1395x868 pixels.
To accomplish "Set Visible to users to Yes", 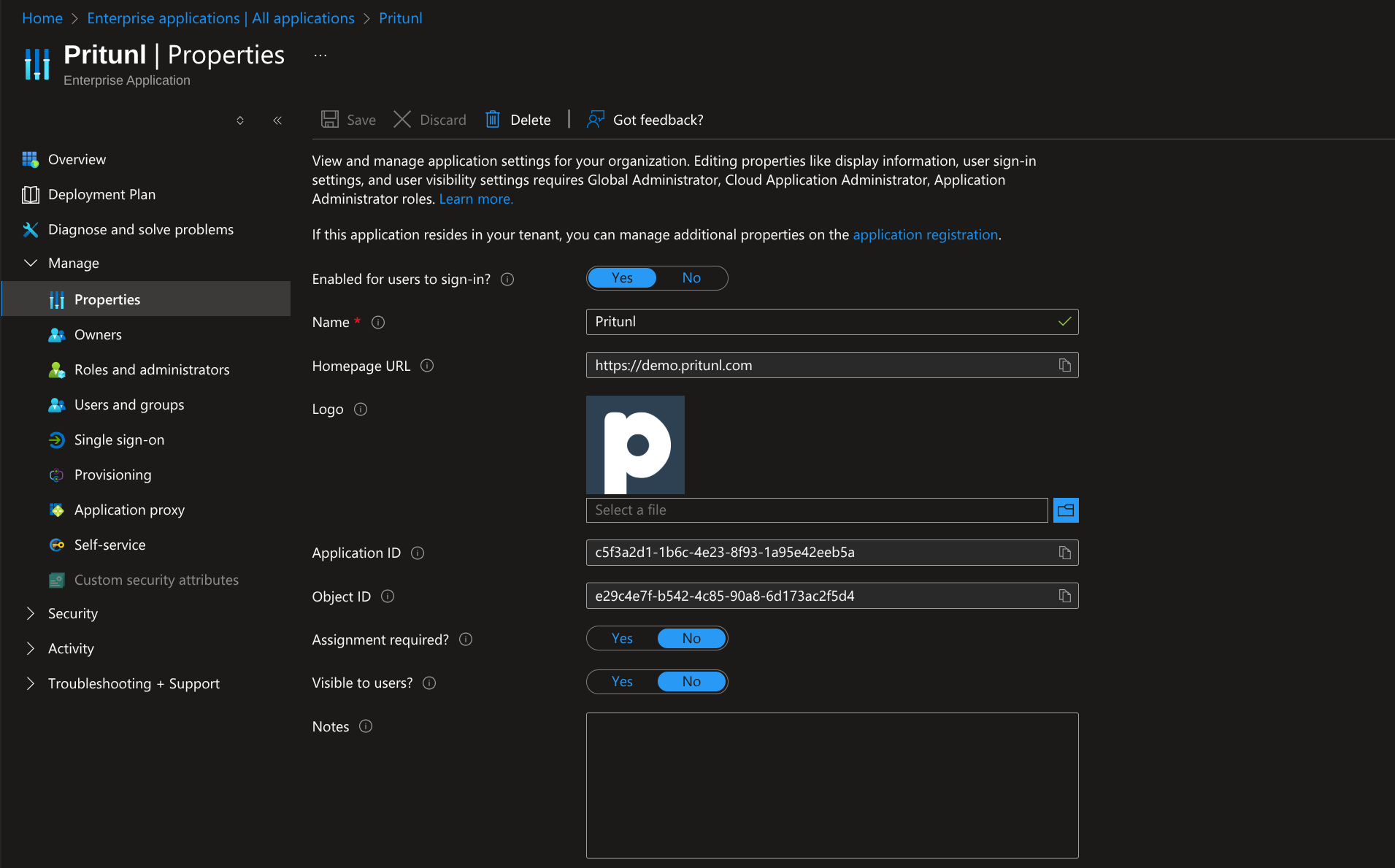I will point(622,682).
